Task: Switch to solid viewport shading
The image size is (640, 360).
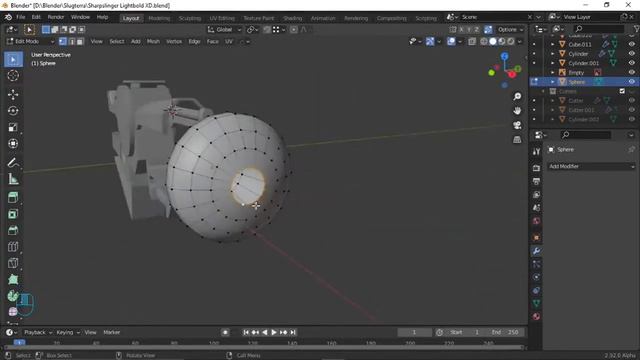Action: (x=493, y=41)
